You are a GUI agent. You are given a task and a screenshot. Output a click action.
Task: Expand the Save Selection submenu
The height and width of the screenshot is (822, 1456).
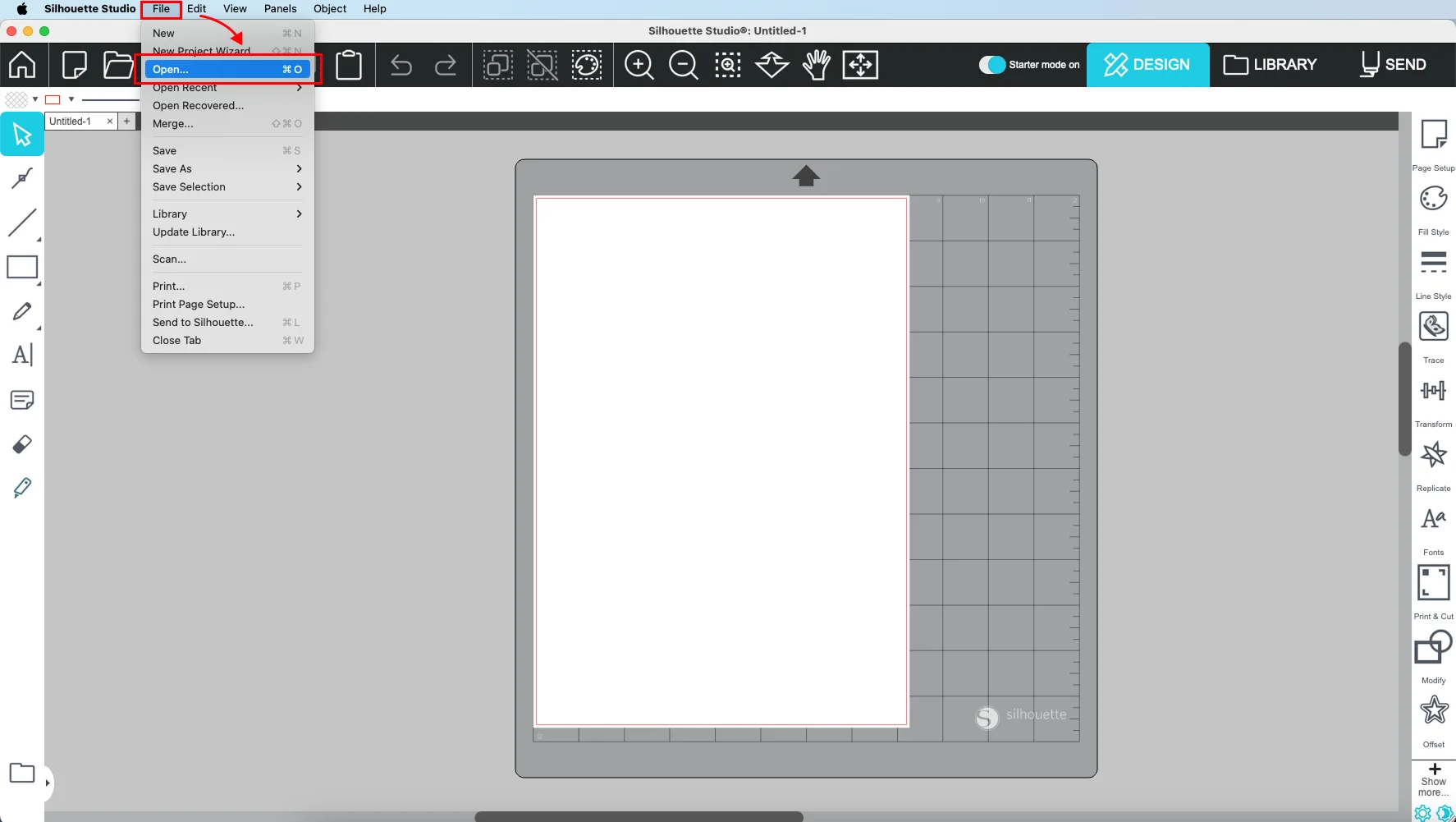(227, 187)
